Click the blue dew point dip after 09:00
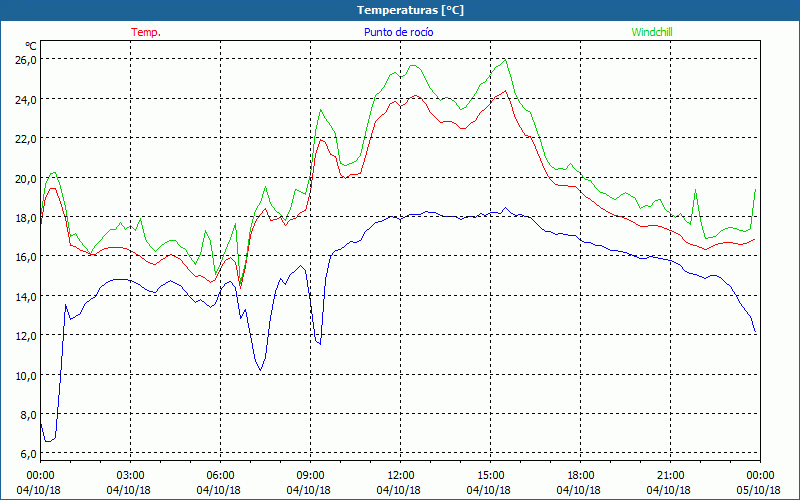Screen dimensions: 800x500 pos(320,344)
